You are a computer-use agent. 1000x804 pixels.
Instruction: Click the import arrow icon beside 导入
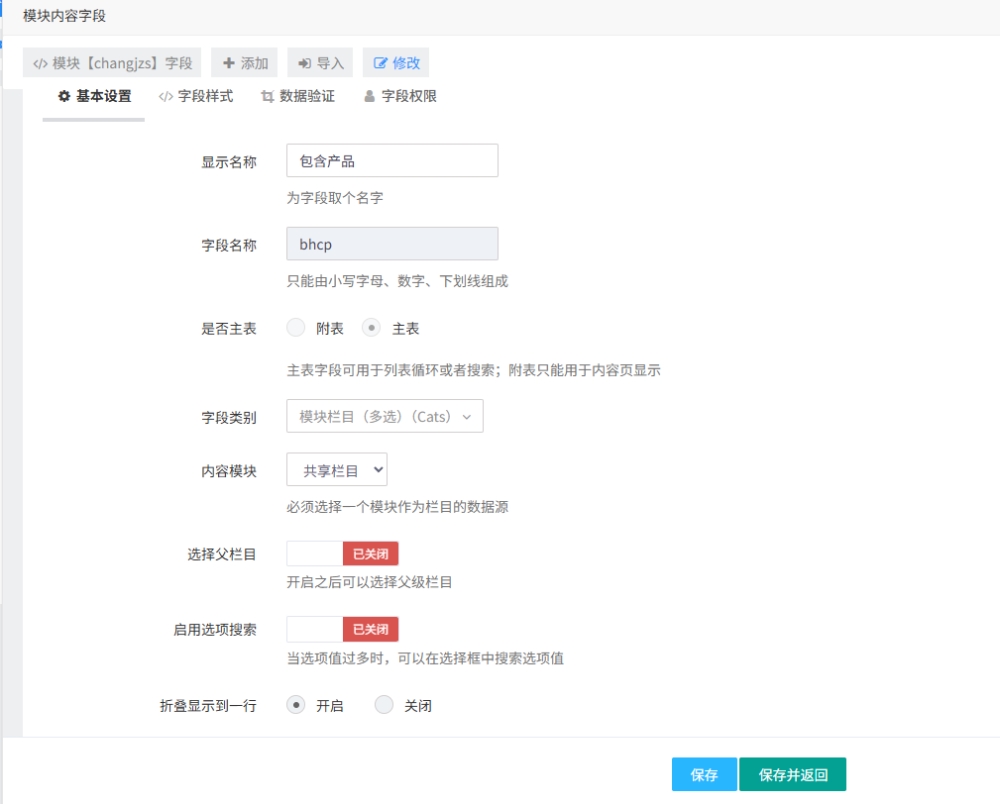point(304,63)
